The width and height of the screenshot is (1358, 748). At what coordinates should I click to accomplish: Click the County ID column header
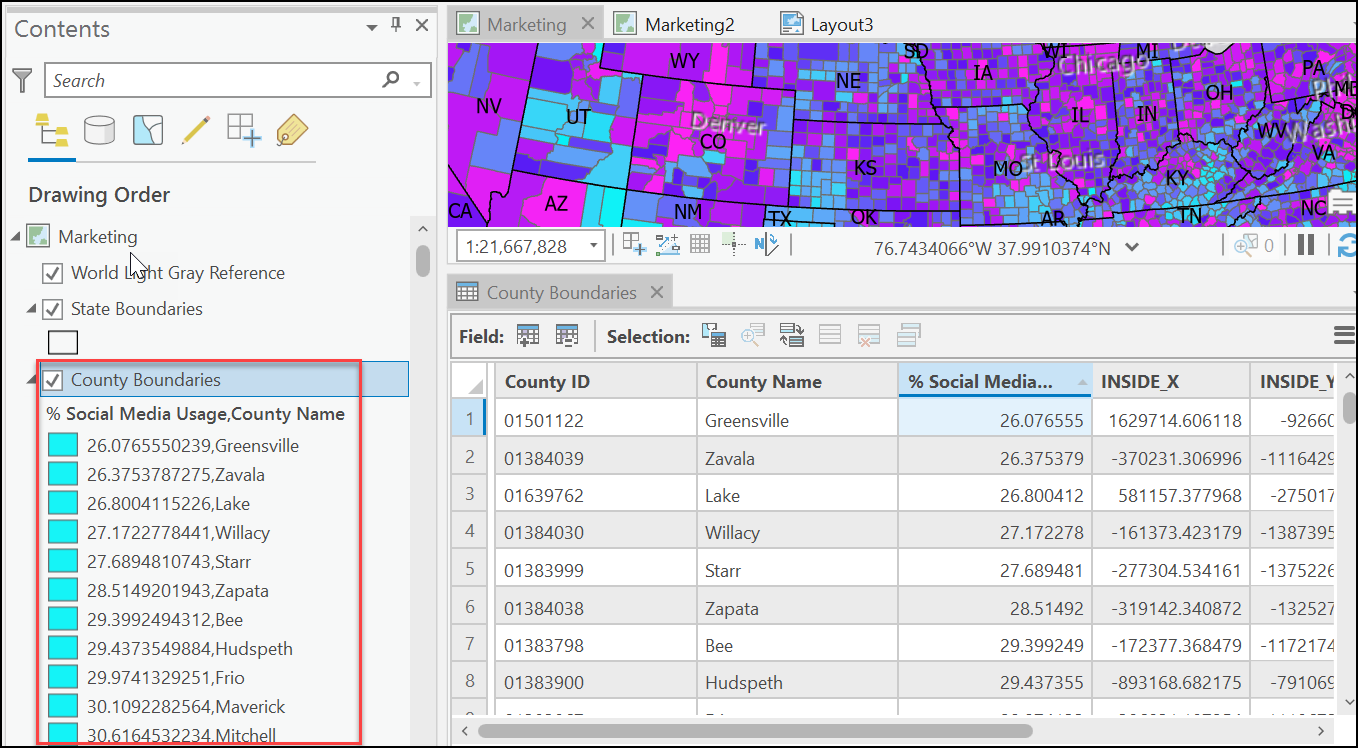[x=596, y=381]
